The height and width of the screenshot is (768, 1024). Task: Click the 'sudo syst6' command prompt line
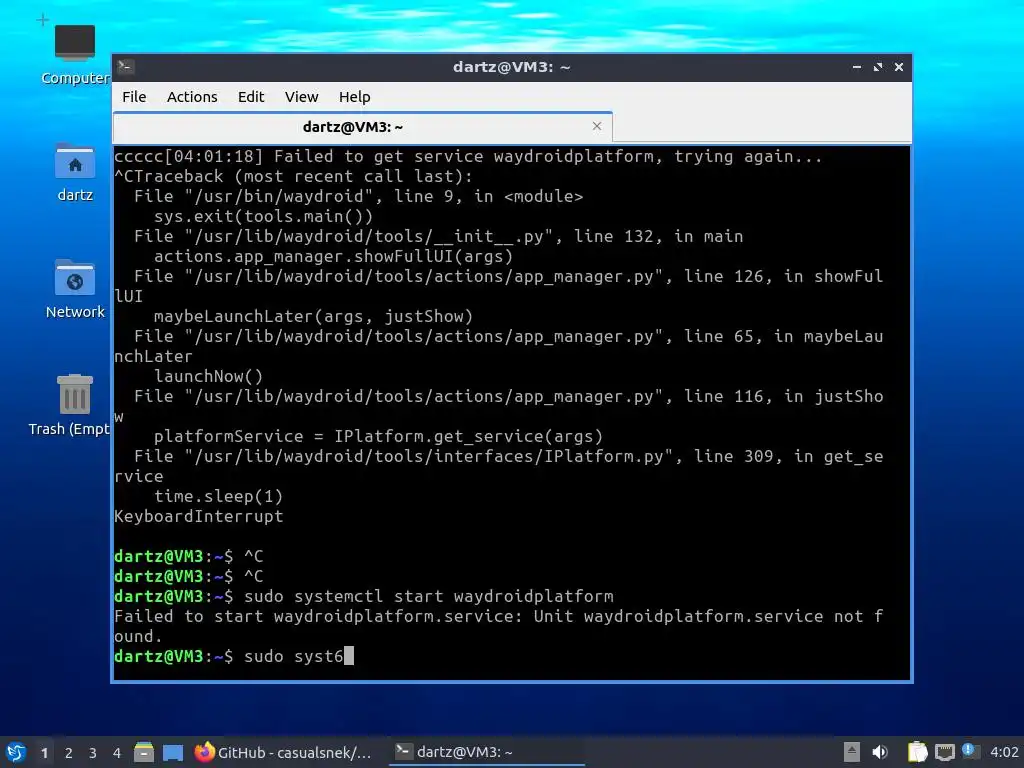tap(234, 656)
